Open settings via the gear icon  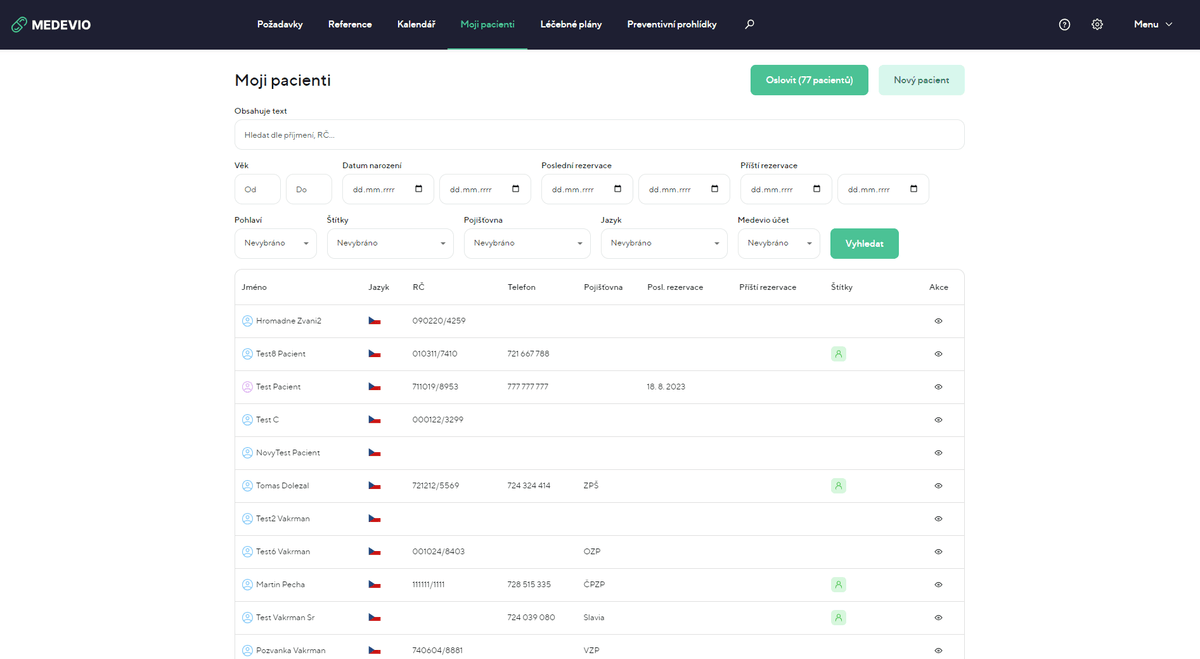click(1097, 24)
